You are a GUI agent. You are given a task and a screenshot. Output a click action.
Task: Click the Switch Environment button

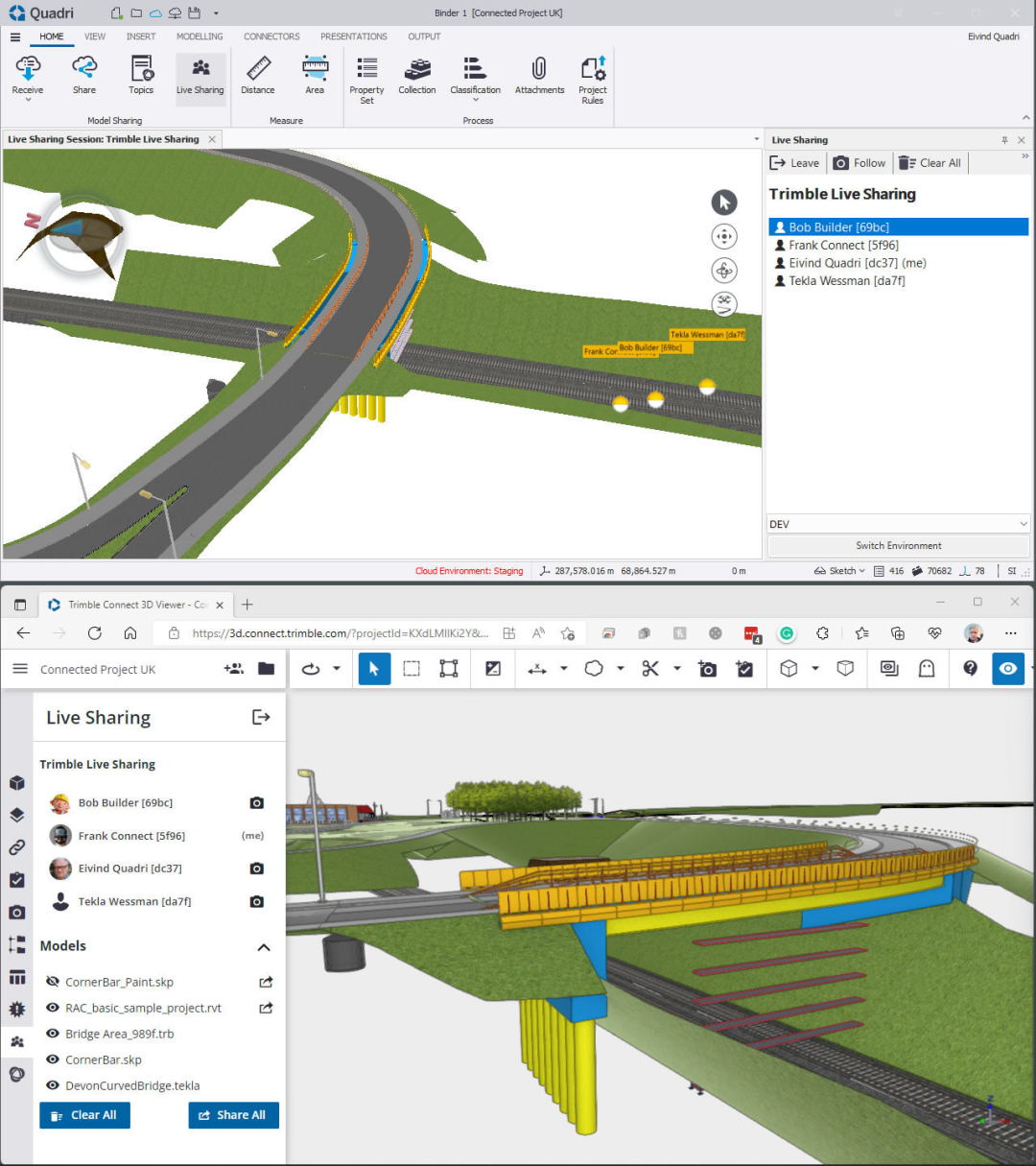point(899,545)
